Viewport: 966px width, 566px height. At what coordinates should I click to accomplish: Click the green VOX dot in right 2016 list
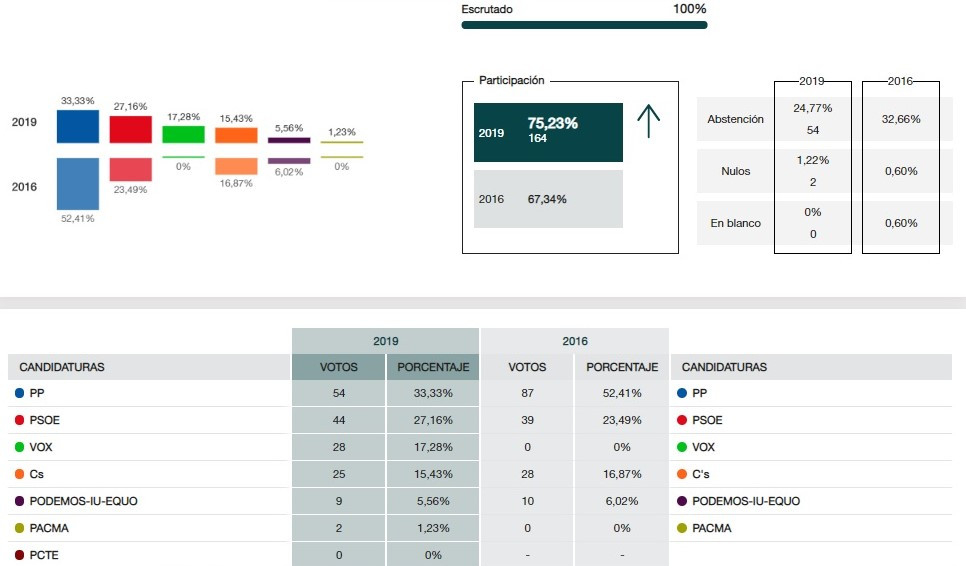point(681,447)
